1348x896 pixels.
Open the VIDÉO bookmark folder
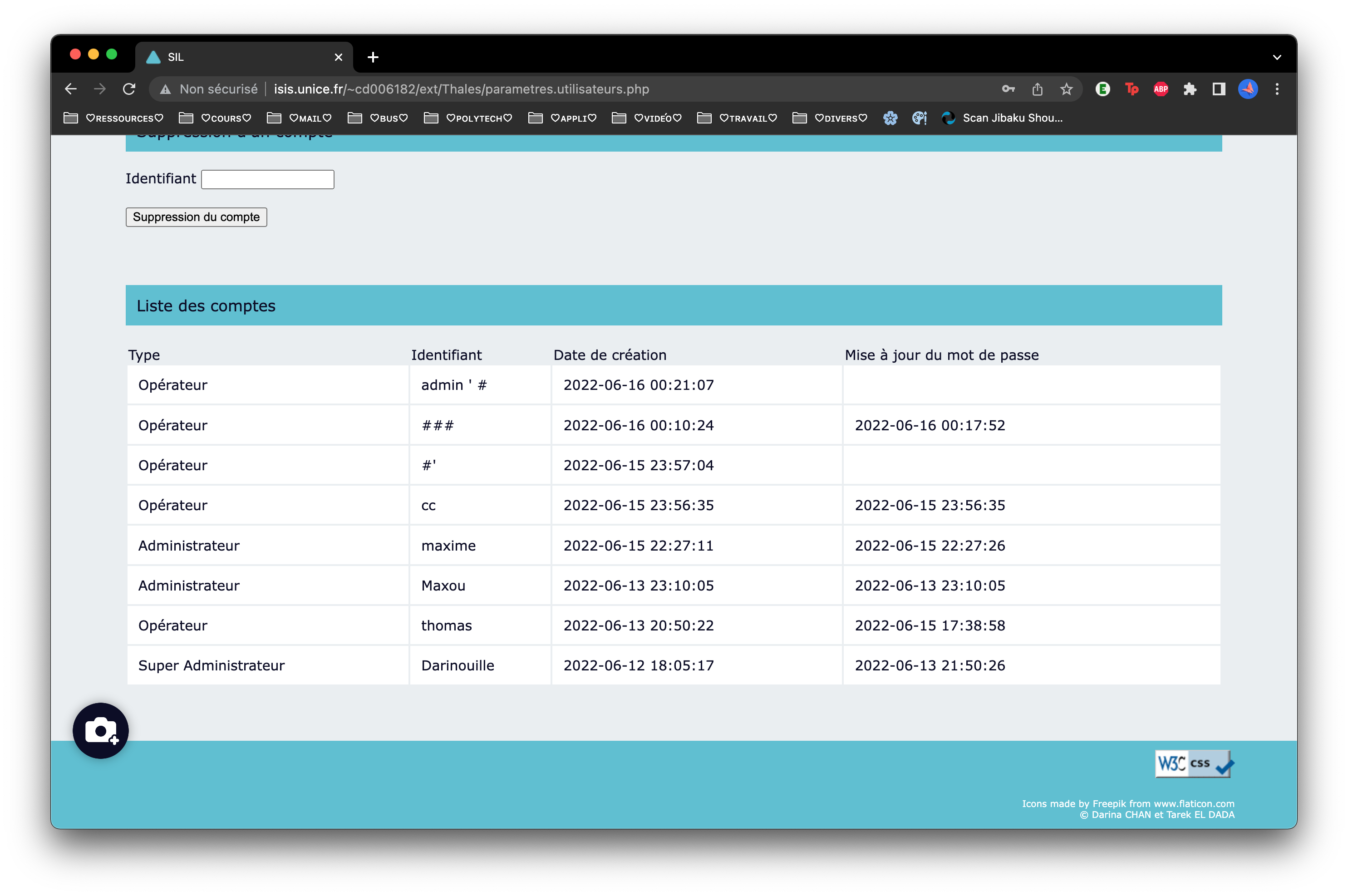tap(647, 118)
